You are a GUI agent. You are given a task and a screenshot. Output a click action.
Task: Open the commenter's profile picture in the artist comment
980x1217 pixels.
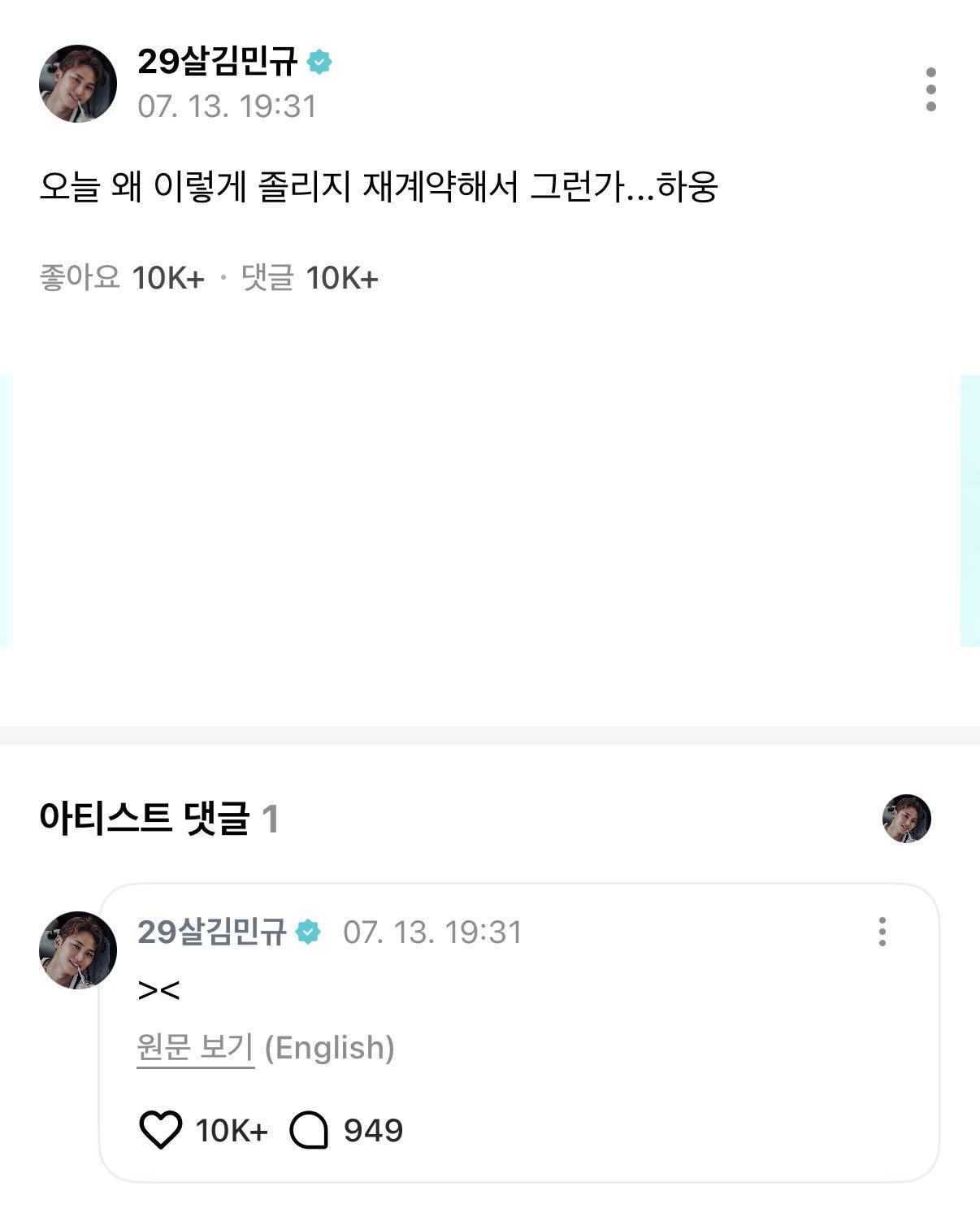click(78, 950)
